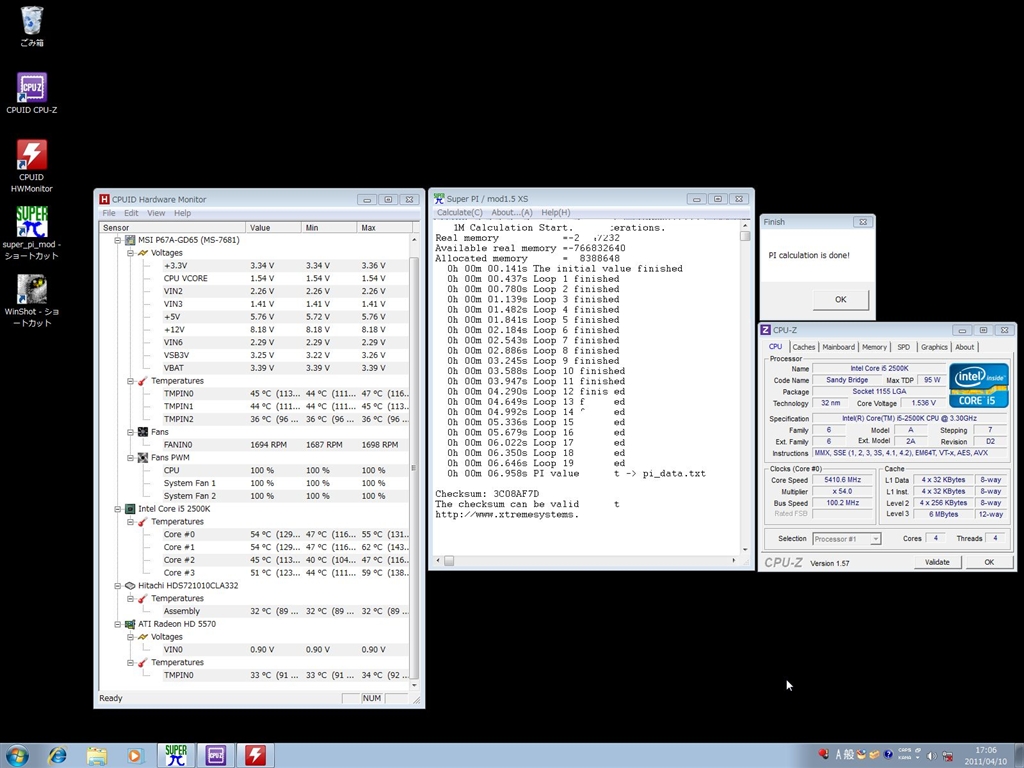Collapse the ATI Radeon HD 5570 node
This screenshot has height=768, width=1024.
(118, 624)
